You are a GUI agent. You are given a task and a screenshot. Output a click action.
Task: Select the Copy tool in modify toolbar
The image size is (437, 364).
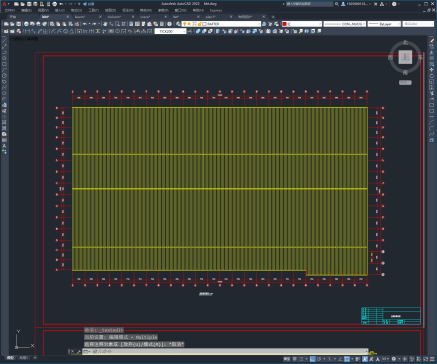point(432,46)
